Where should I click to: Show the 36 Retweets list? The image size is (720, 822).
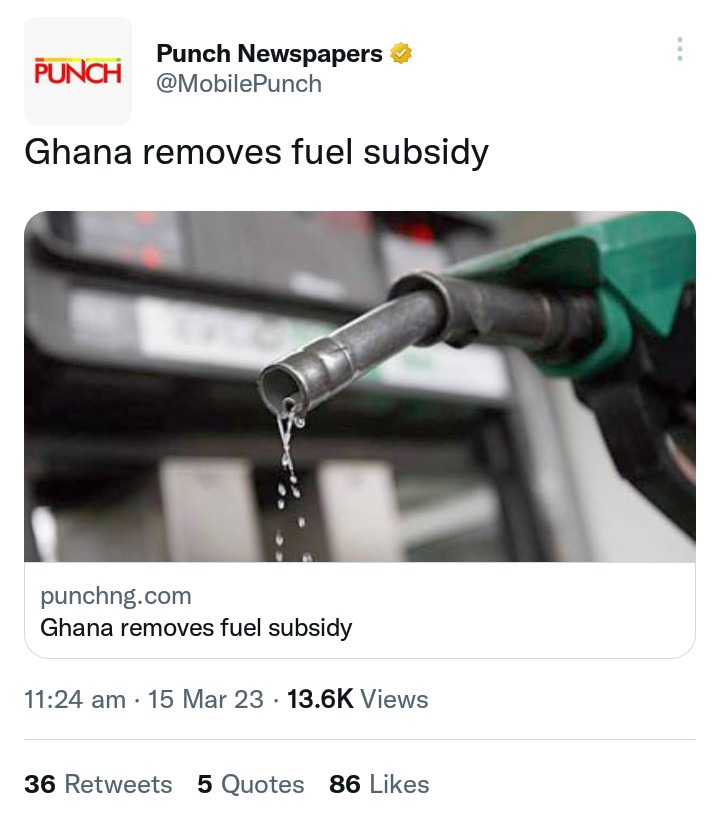tap(98, 784)
